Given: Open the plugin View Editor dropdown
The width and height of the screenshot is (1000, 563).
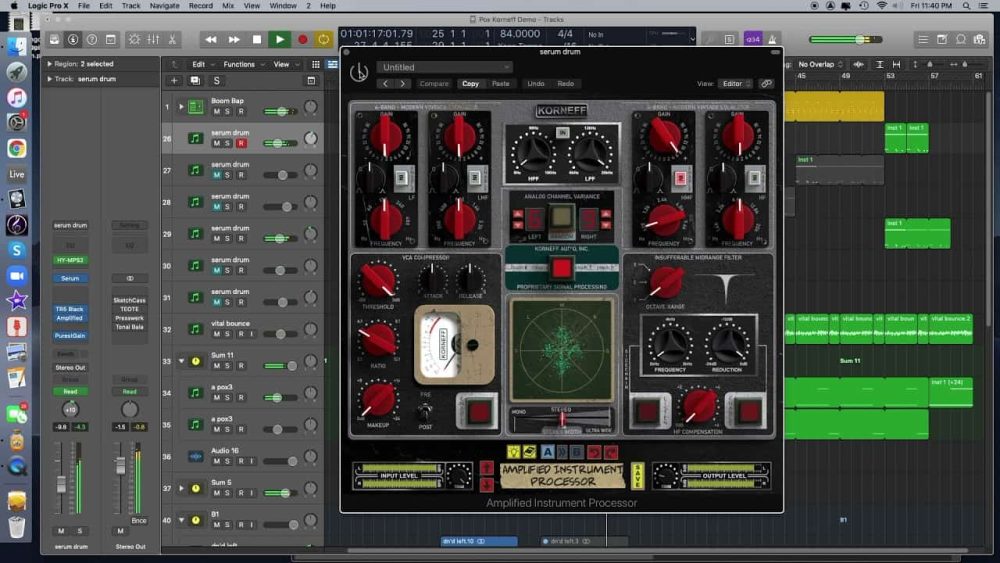Looking at the screenshot, I should (x=735, y=84).
